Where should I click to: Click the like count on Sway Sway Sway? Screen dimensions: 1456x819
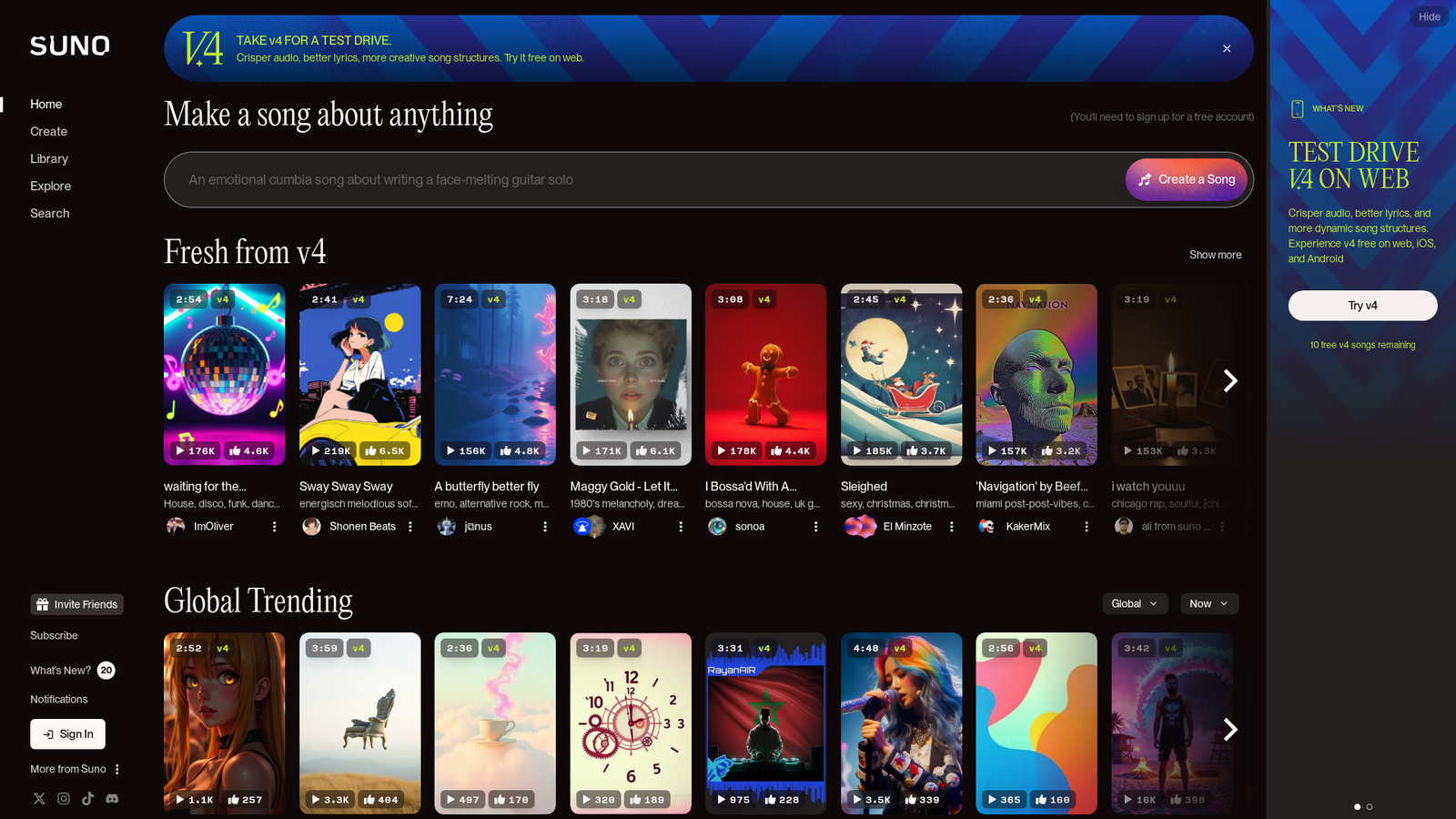click(x=385, y=450)
